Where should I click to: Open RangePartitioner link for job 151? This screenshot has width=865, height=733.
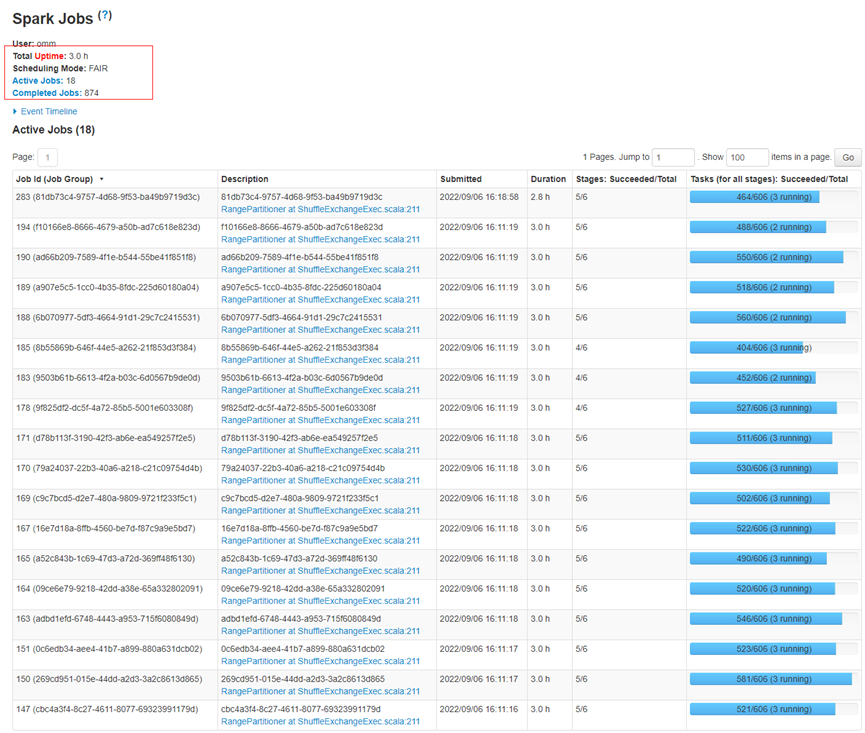(321, 661)
